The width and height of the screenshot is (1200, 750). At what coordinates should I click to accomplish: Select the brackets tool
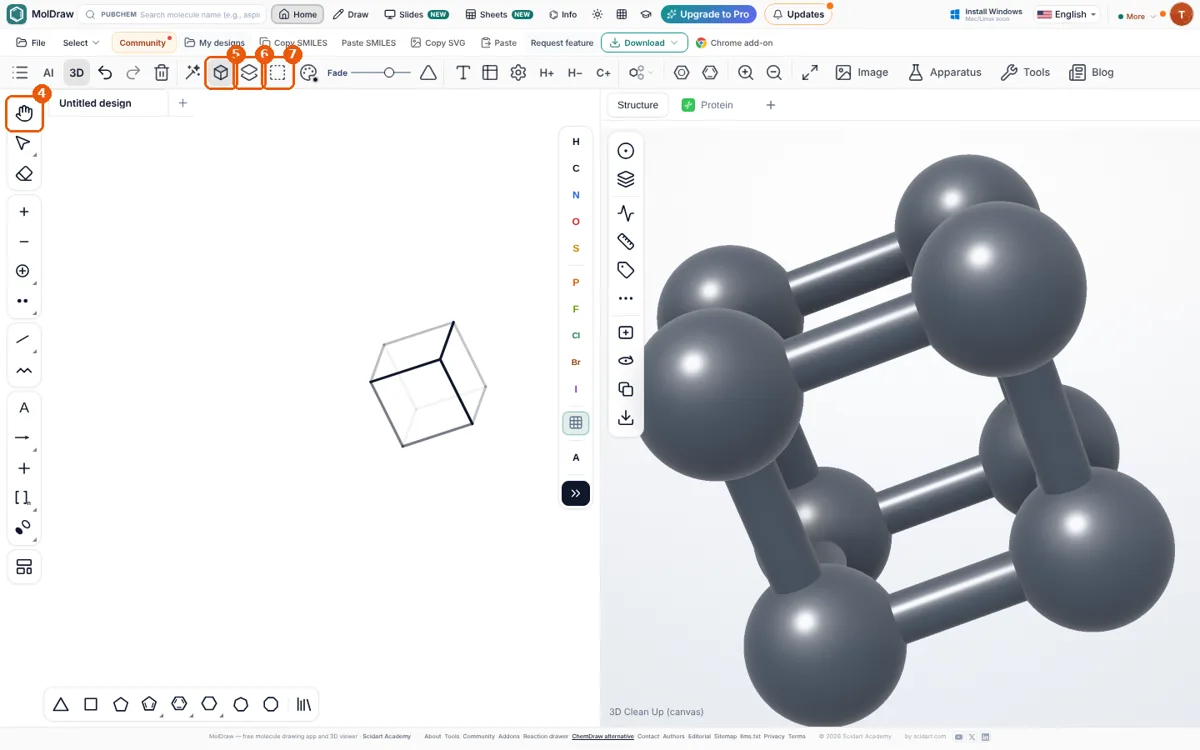tap(24, 497)
